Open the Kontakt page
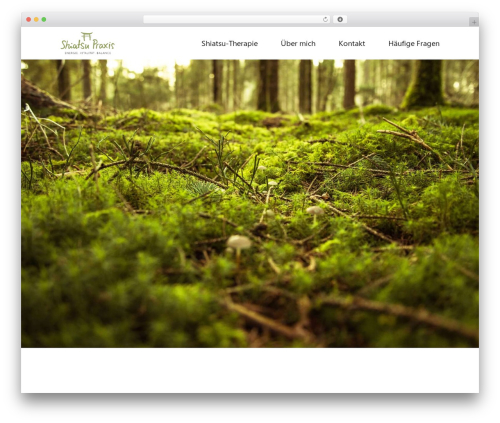 [x=352, y=44]
